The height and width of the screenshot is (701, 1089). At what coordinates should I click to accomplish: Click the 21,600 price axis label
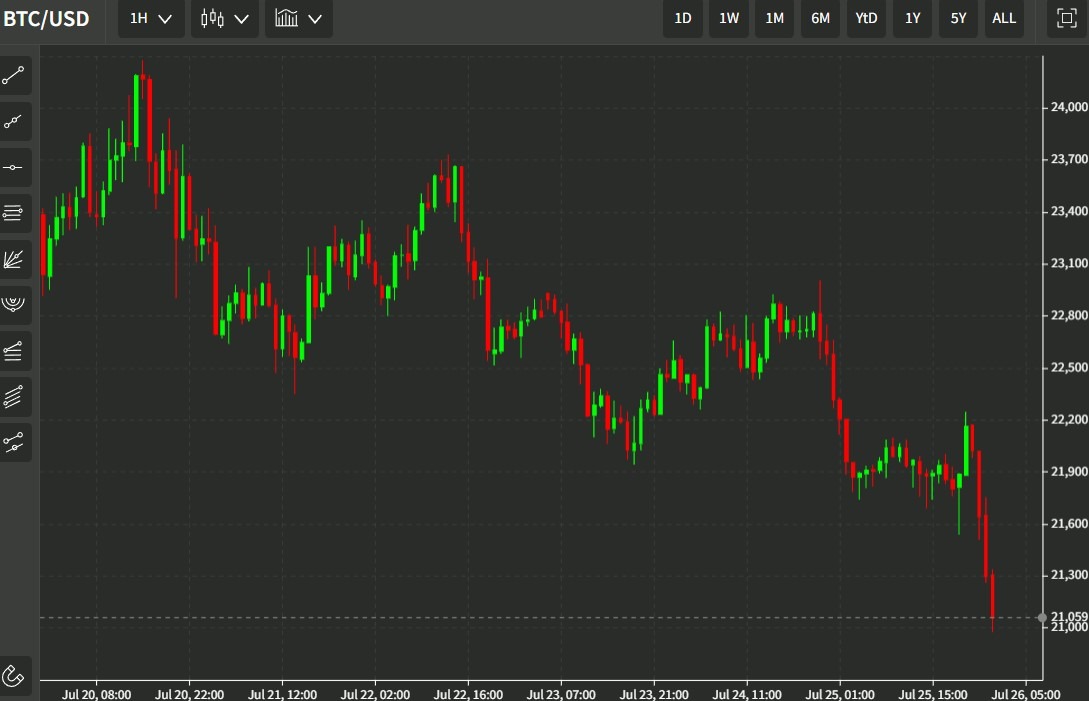[x=1069, y=524]
